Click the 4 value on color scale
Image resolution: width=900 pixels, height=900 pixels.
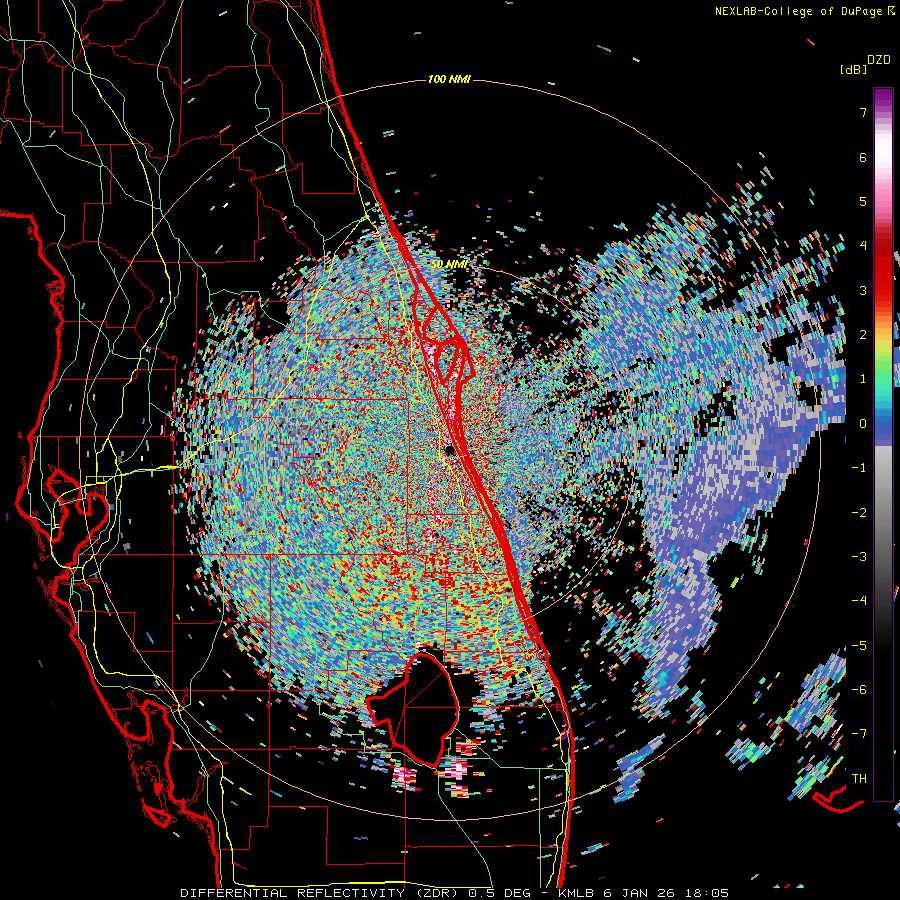[x=863, y=246]
